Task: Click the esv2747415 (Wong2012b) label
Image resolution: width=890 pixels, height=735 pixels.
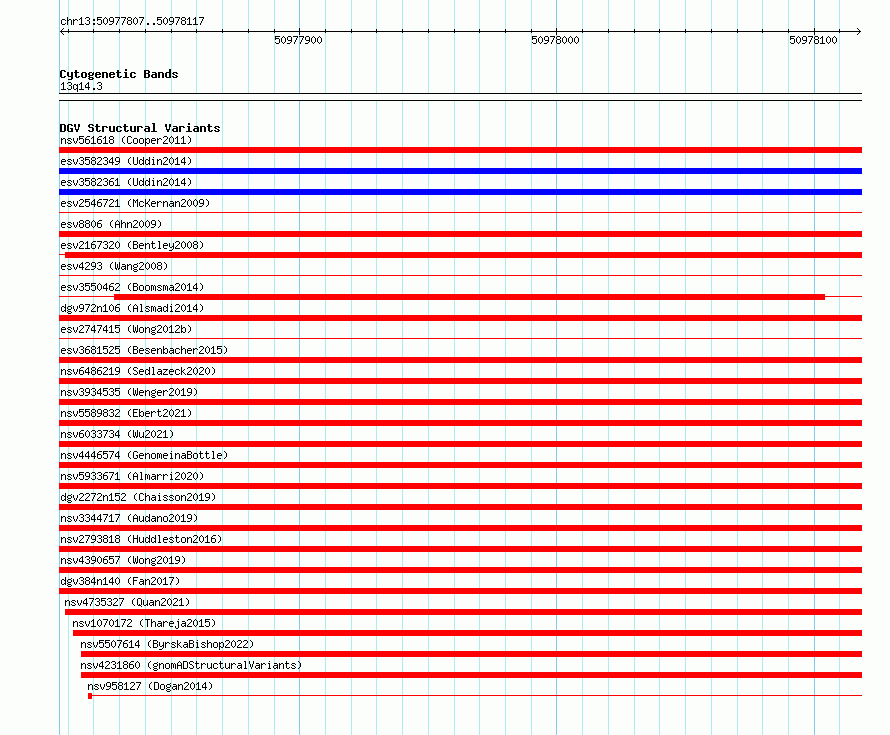Action: (x=126, y=329)
